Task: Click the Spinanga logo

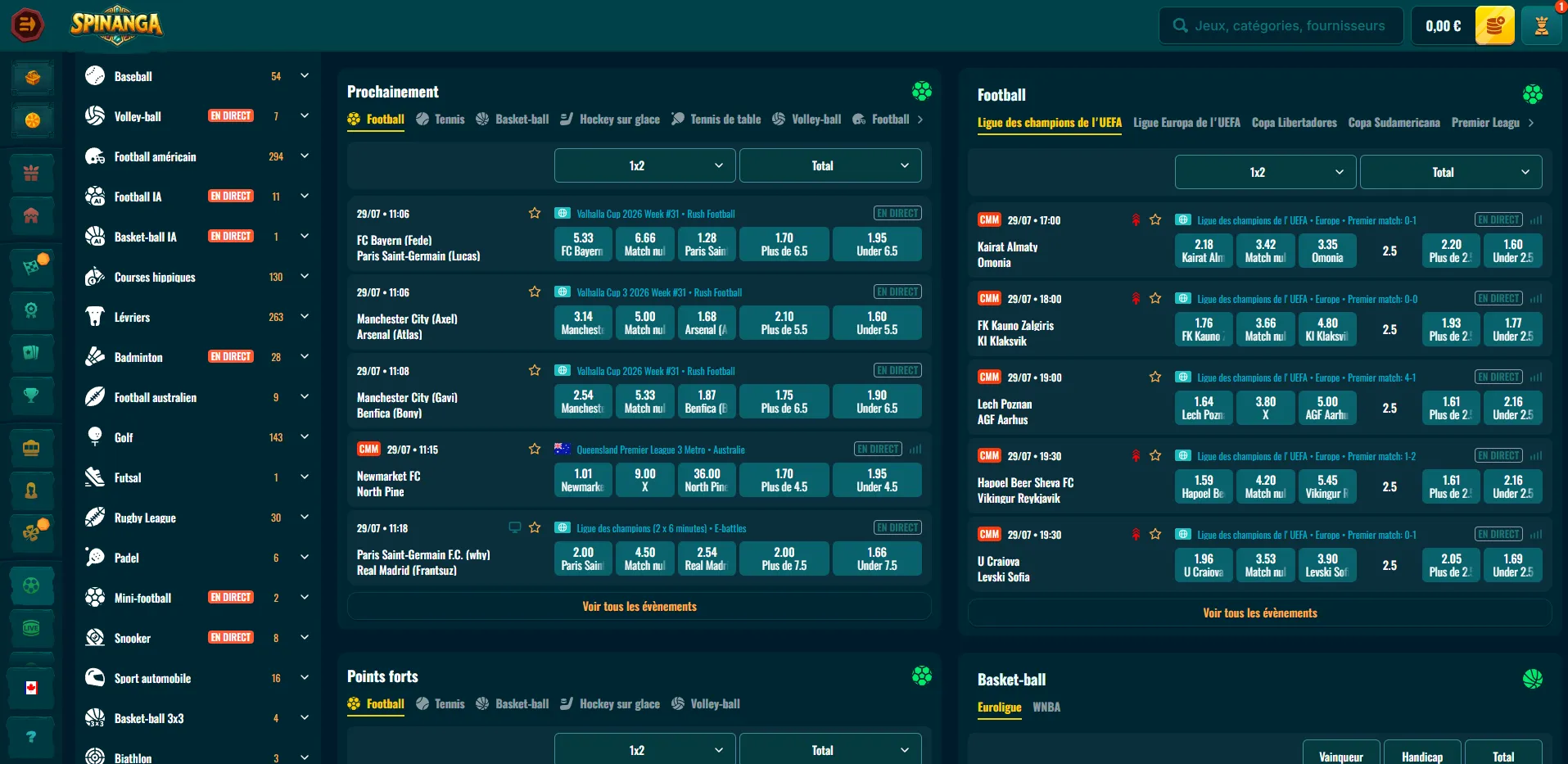Action: click(116, 25)
